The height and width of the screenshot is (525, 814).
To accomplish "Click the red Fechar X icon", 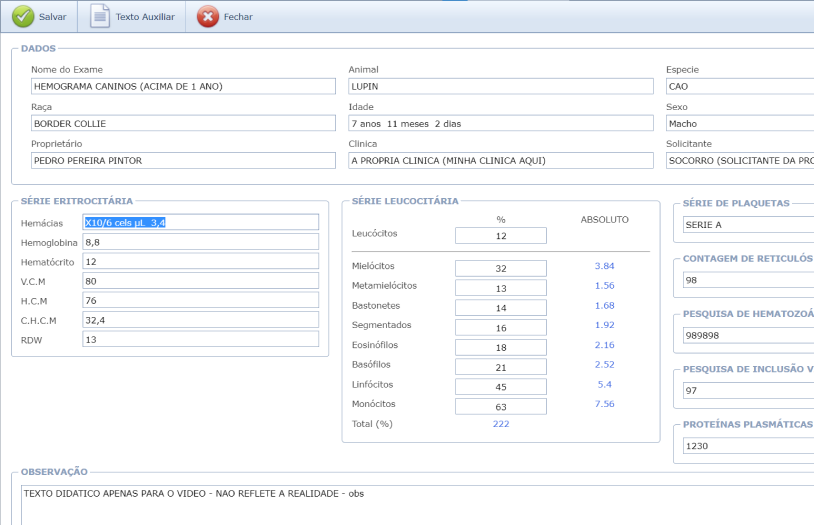I will point(207,16).
